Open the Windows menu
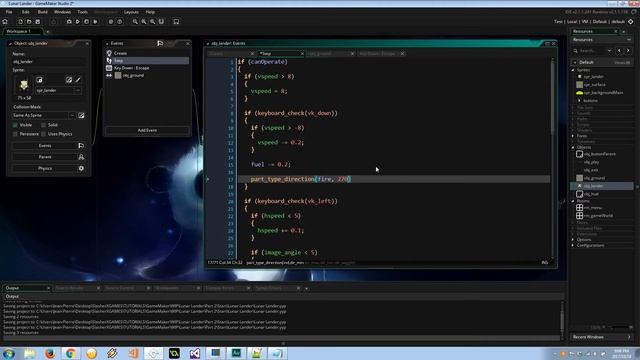Image resolution: width=640 pixels, height=360 pixels. click(62, 12)
